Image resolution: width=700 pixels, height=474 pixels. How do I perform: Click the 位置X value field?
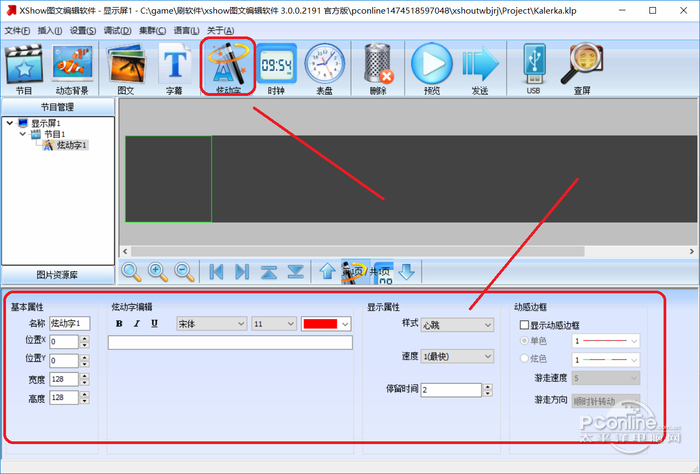(x=64, y=342)
